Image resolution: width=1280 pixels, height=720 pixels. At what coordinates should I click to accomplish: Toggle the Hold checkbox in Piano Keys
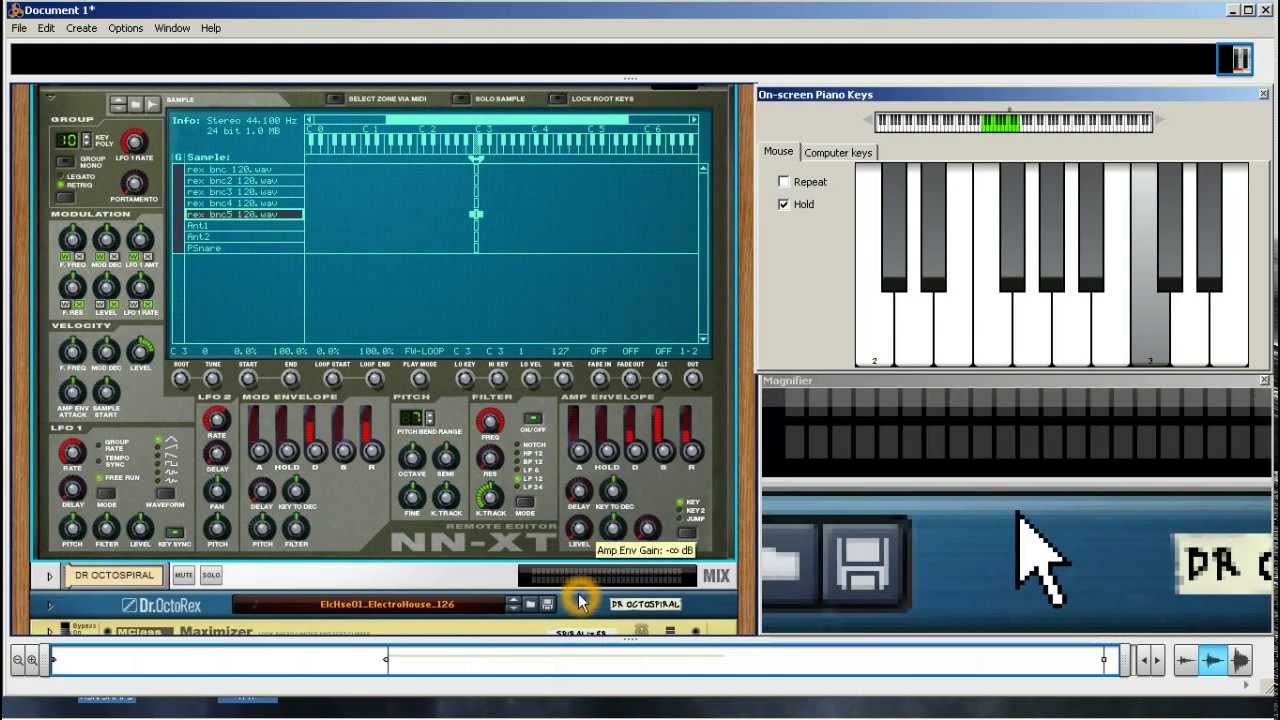tap(783, 204)
